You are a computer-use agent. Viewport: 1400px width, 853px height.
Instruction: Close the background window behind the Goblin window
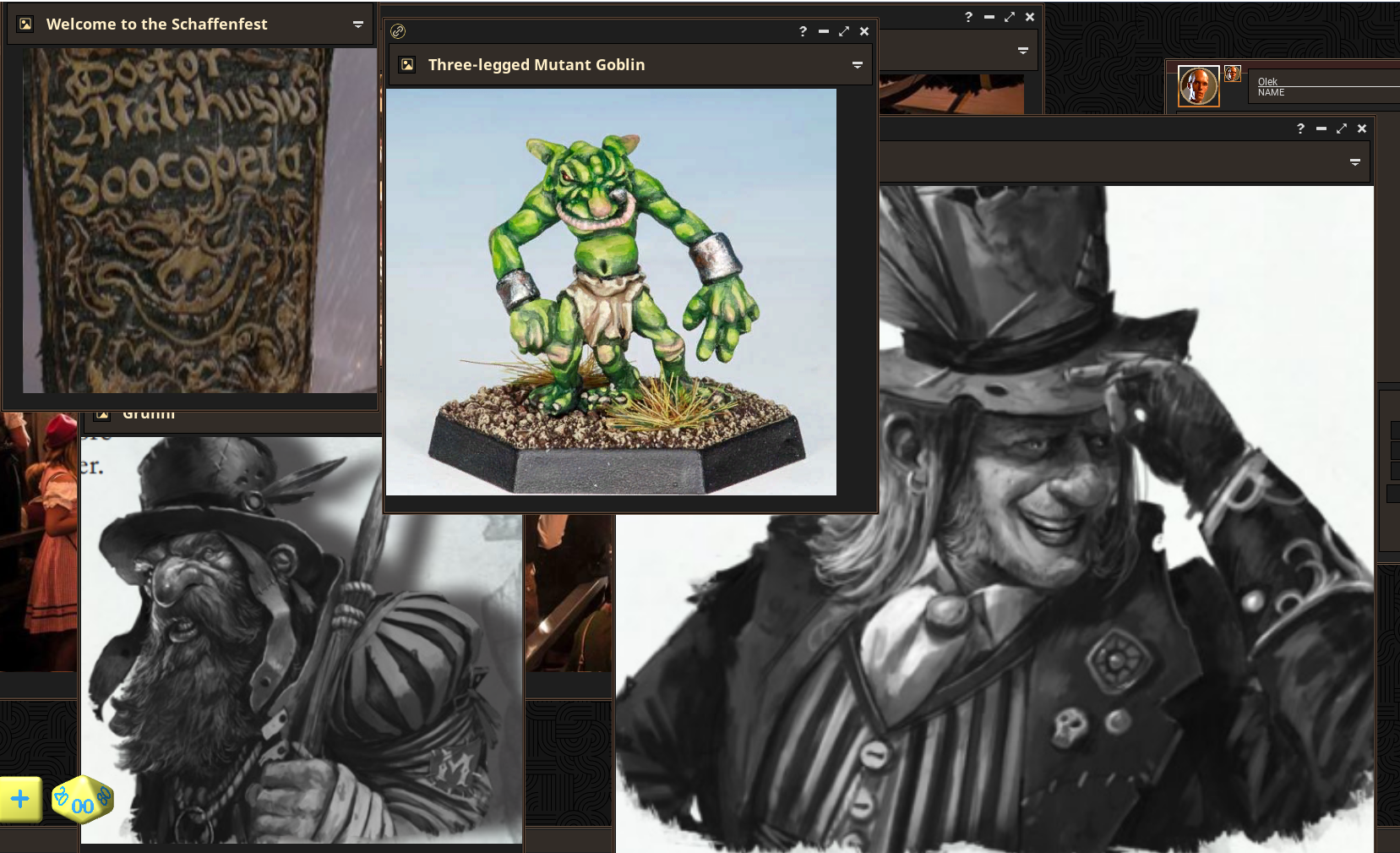[x=1029, y=17]
